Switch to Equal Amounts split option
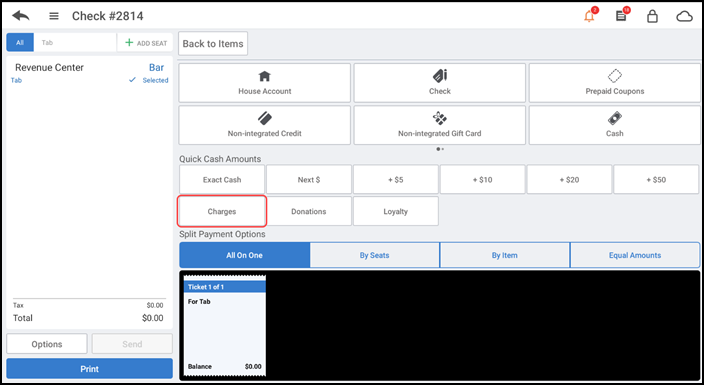This screenshot has width=704, height=385. (x=635, y=255)
